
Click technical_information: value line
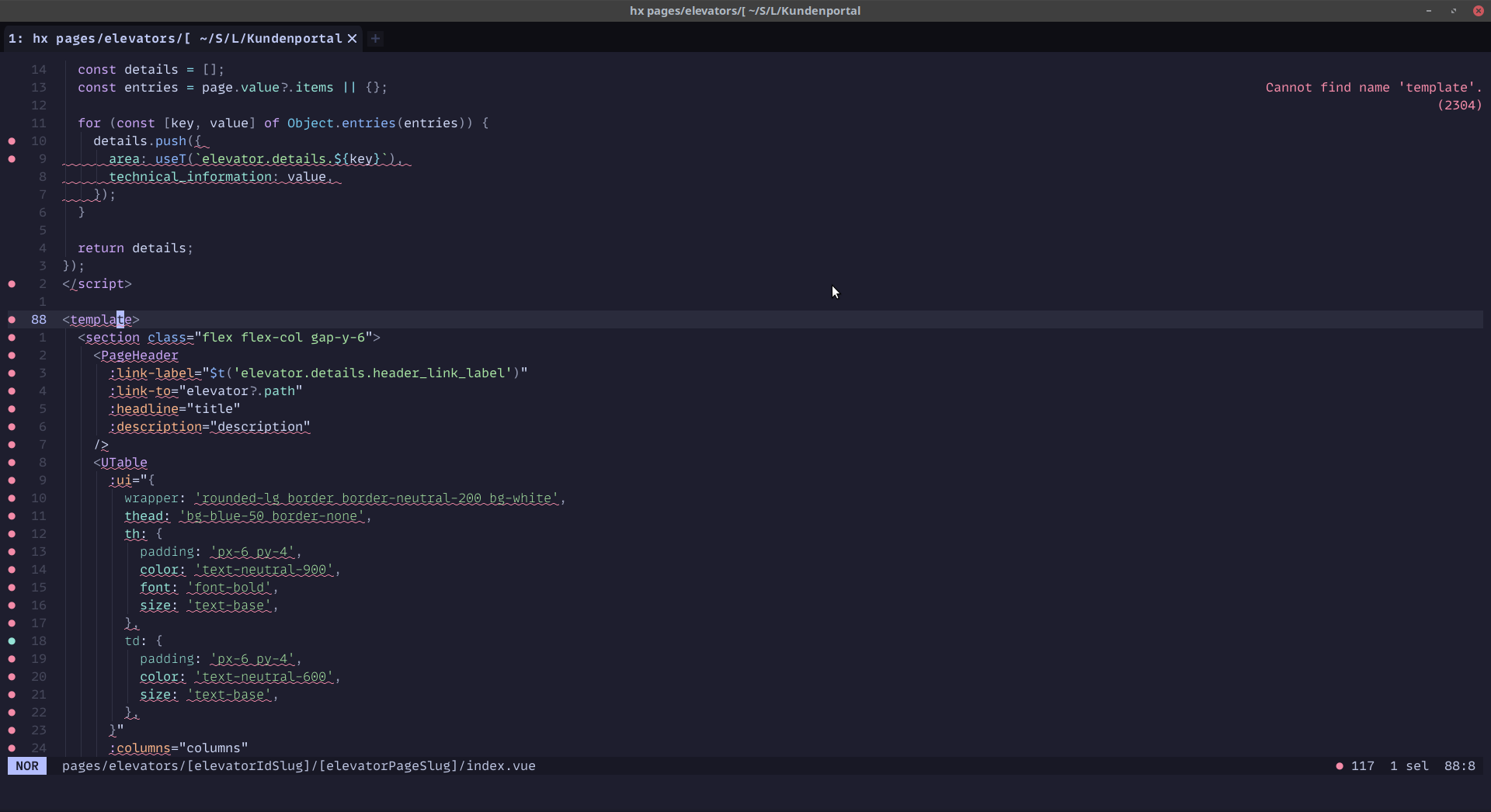pyautogui.click(x=221, y=177)
